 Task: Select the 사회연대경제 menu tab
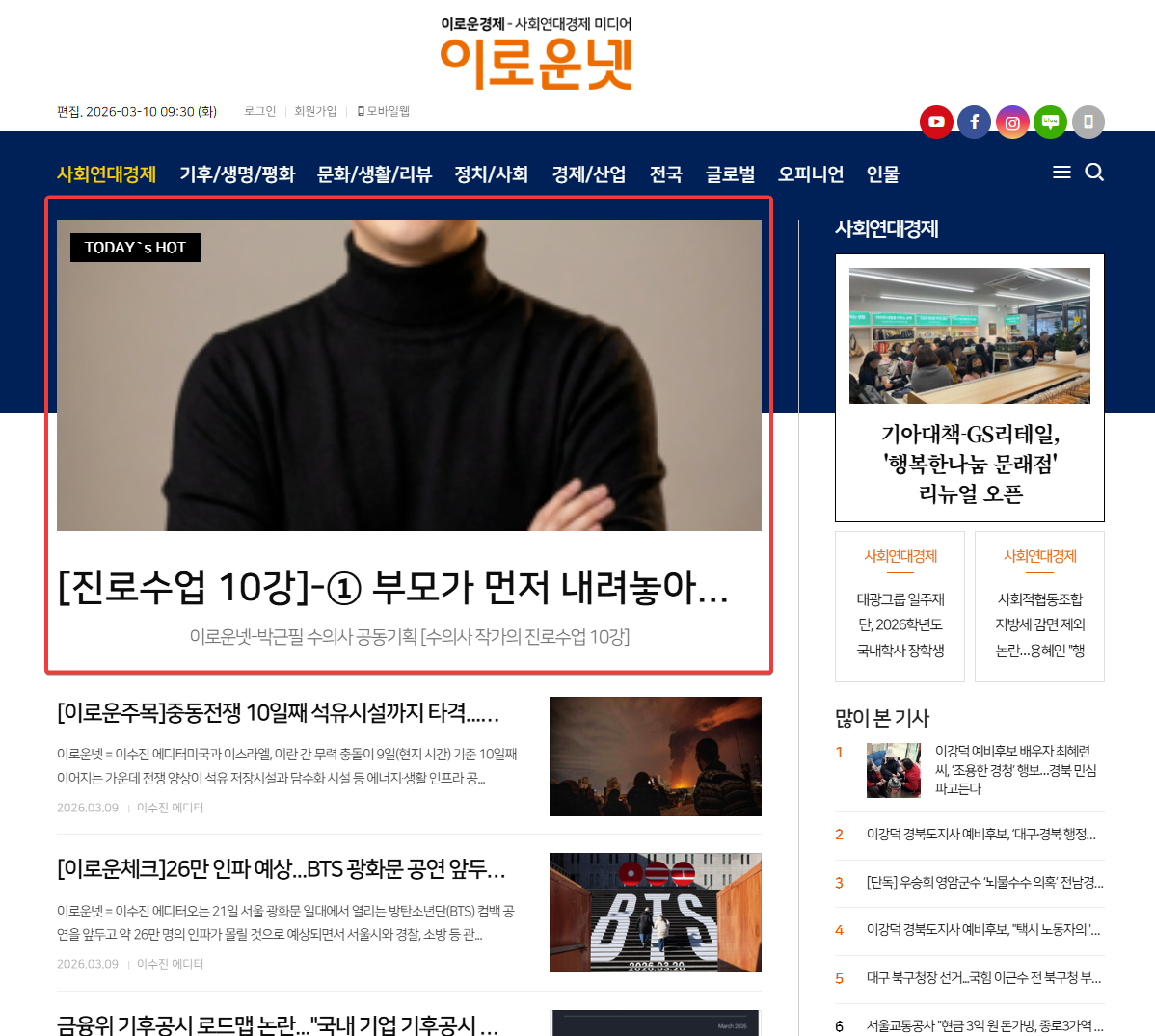[x=107, y=174]
